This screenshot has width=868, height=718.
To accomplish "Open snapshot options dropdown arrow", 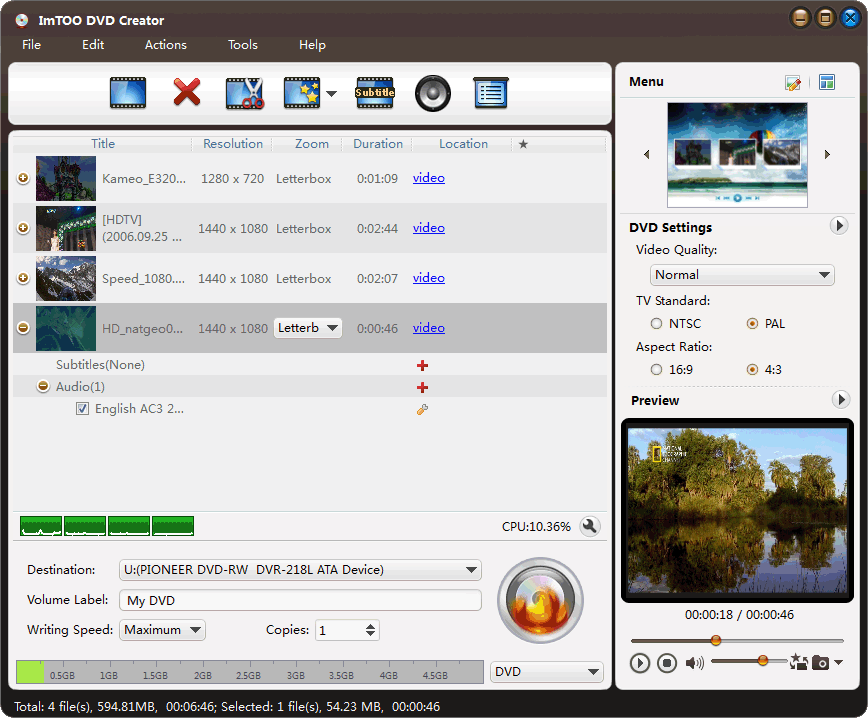I will coord(839,662).
